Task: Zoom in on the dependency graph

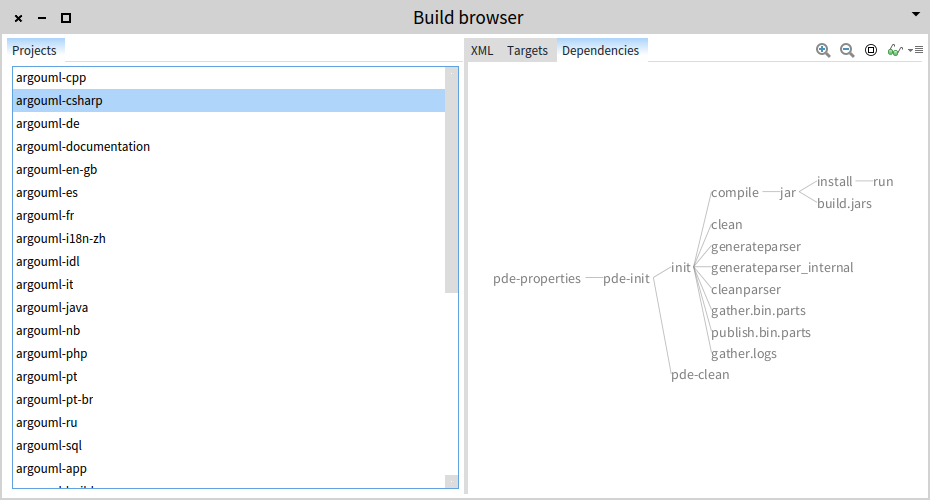Action: point(823,50)
